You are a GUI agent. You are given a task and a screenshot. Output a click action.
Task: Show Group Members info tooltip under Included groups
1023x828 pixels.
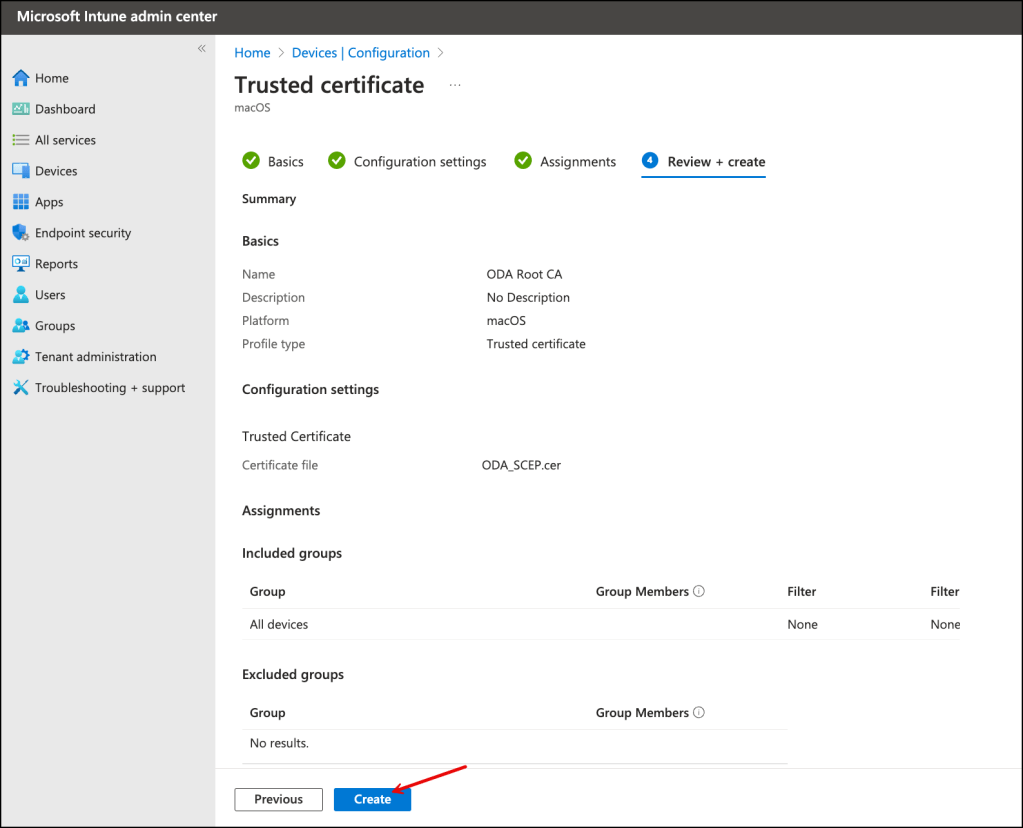tap(699, 591)
